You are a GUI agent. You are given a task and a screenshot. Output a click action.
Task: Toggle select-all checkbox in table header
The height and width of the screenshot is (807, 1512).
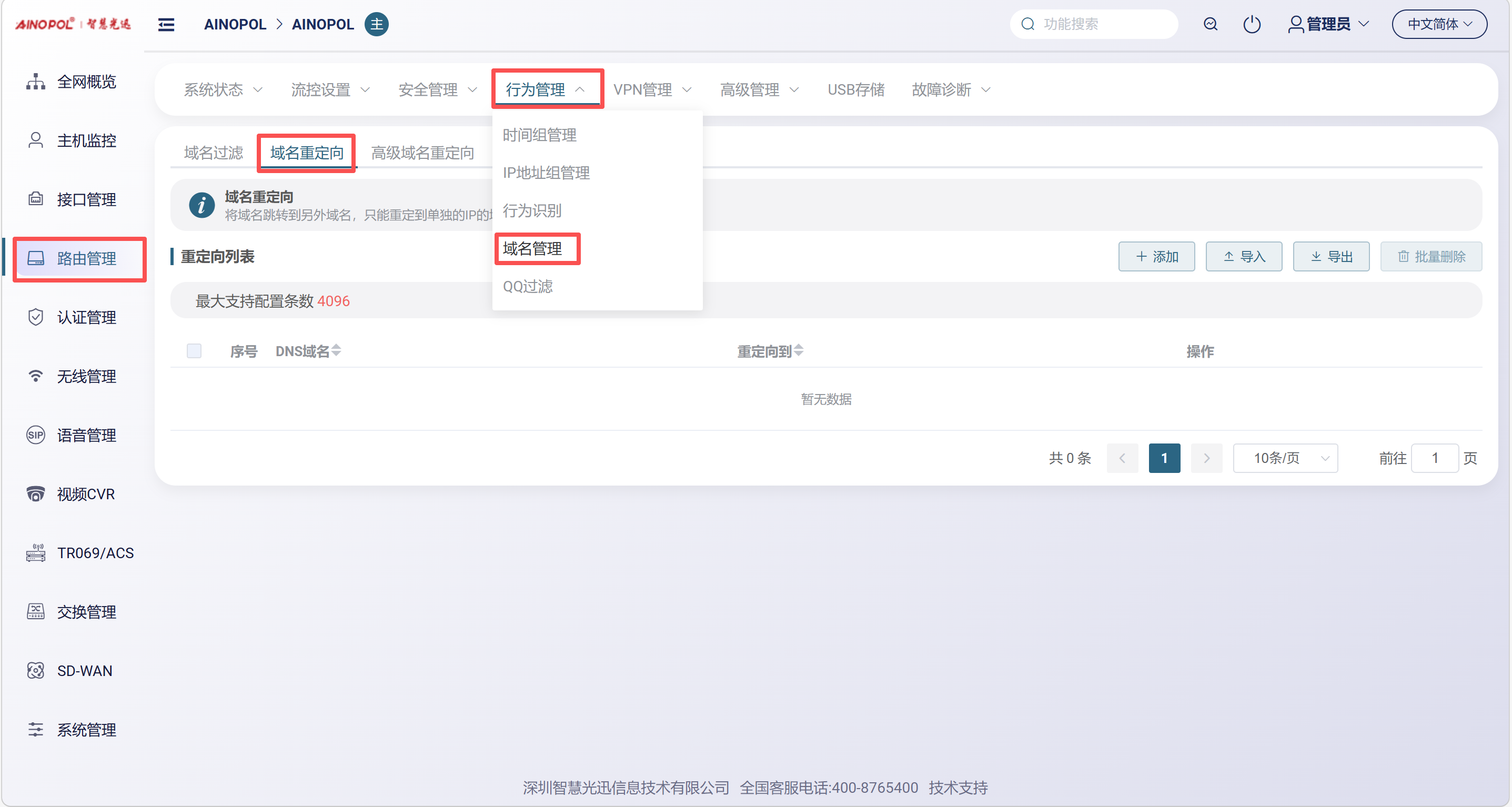(194, 351)
